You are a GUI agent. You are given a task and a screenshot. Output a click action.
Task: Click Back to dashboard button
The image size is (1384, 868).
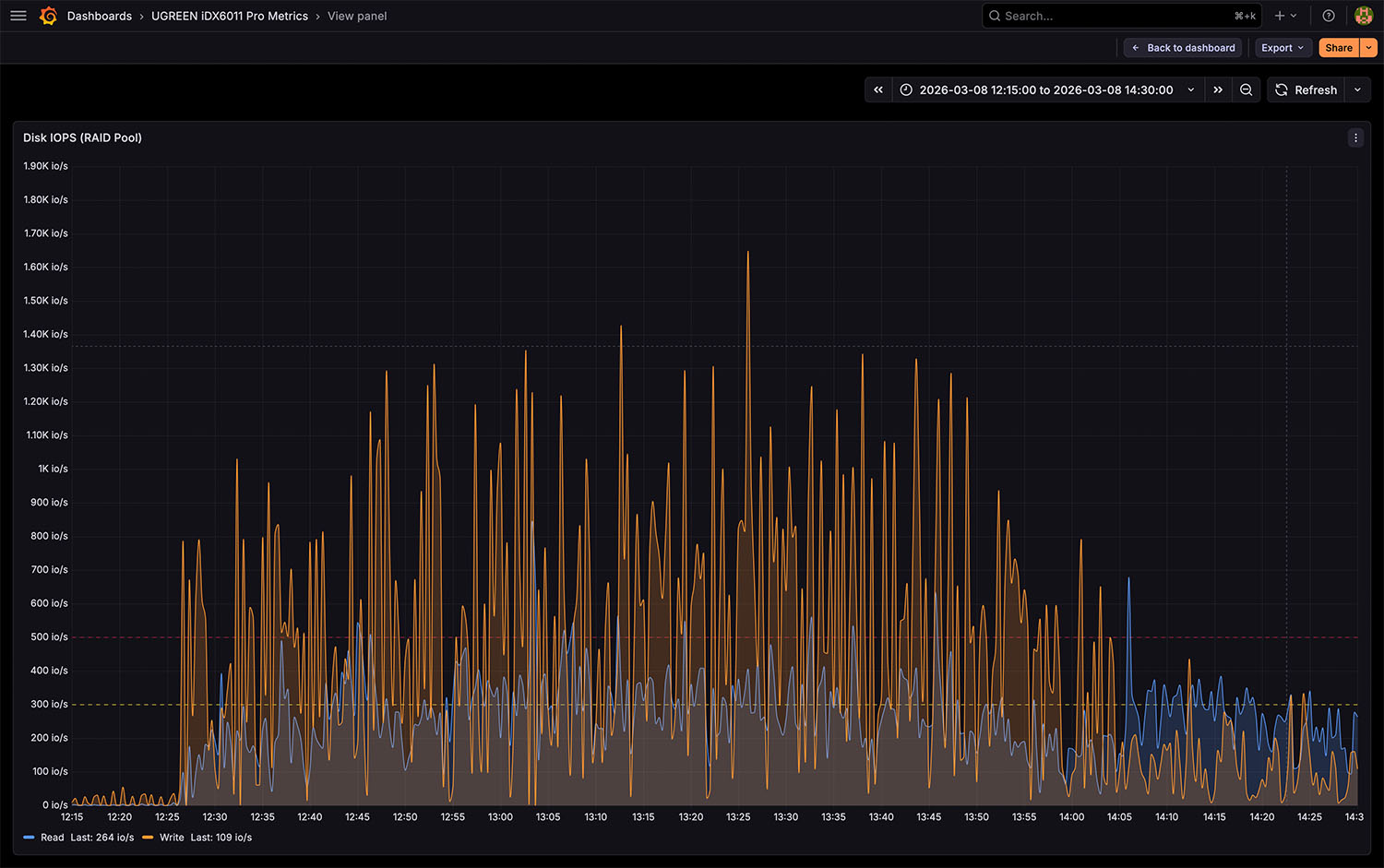tap(1183, 48)
